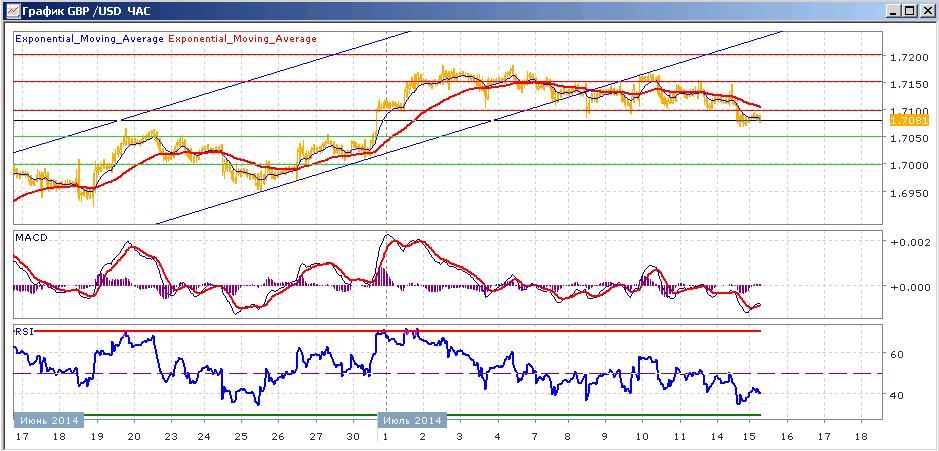939x451 pixels.
Task: Click the current price label 1.7081
Action: tap(909, 121)
